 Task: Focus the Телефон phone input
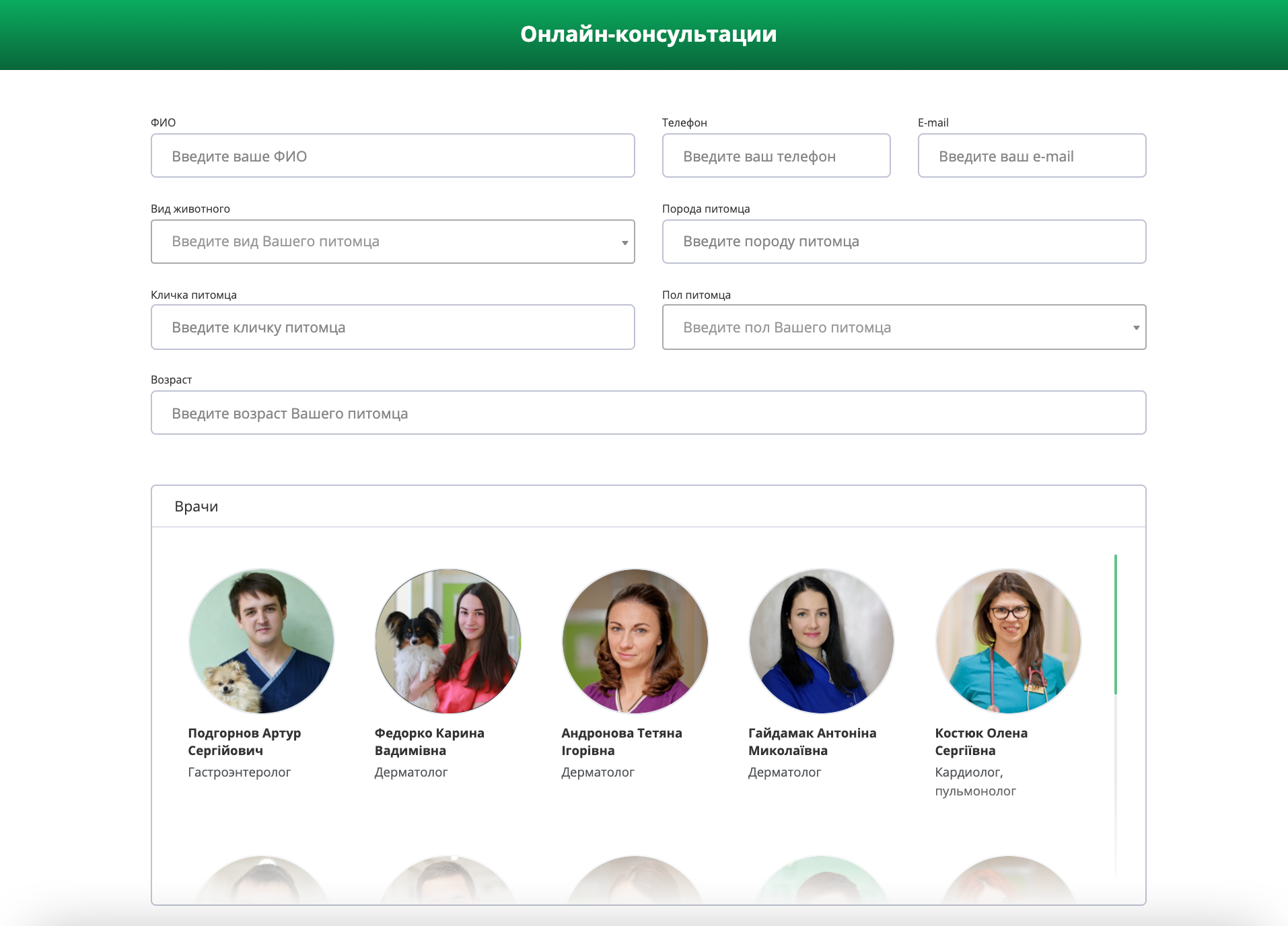(x=777, y=155)
